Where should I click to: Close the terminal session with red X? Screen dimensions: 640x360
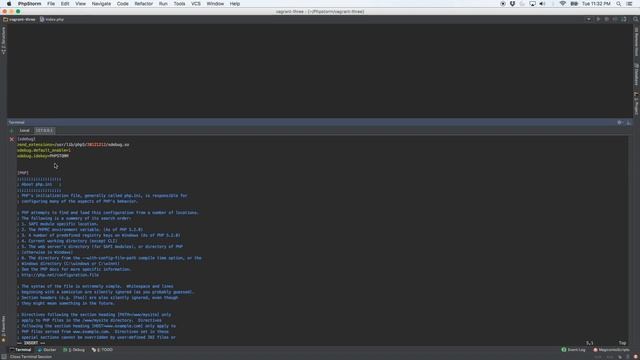point(11,140)
